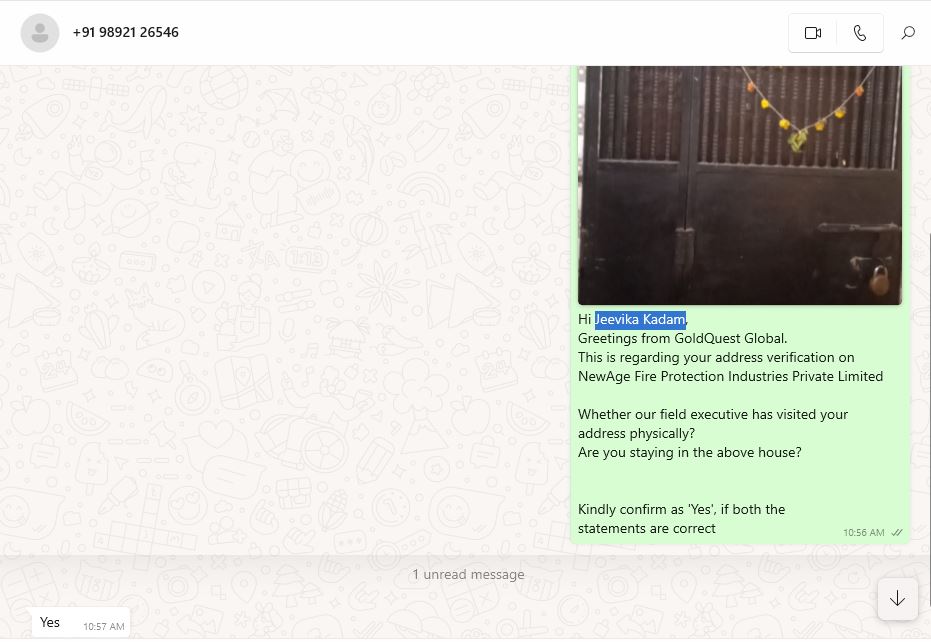Open the chat search magnifier icon
931x642 pixels.
908,33
